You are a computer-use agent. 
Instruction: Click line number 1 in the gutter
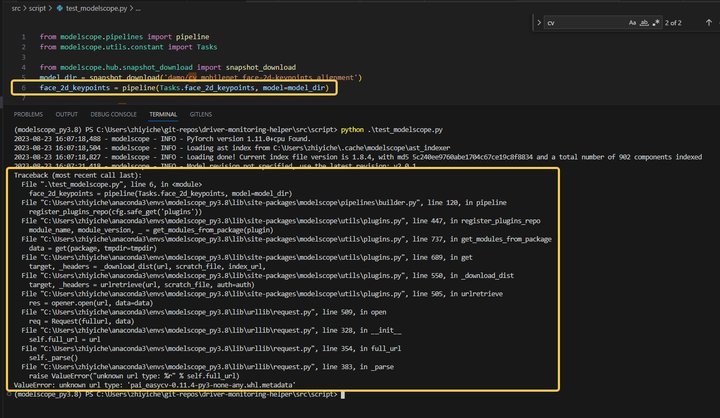pyautogui.click(x=23, y=37)
